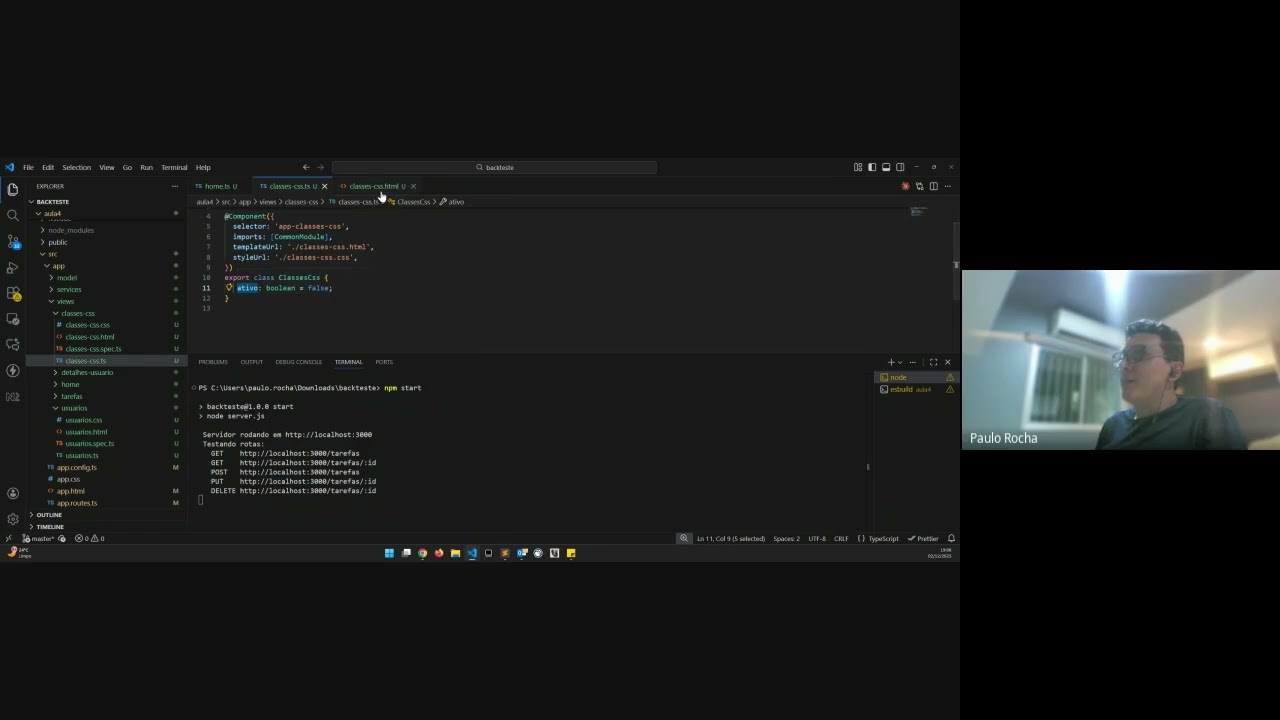
Task: Split the editor to the right
Action: [x=933, y=186]
